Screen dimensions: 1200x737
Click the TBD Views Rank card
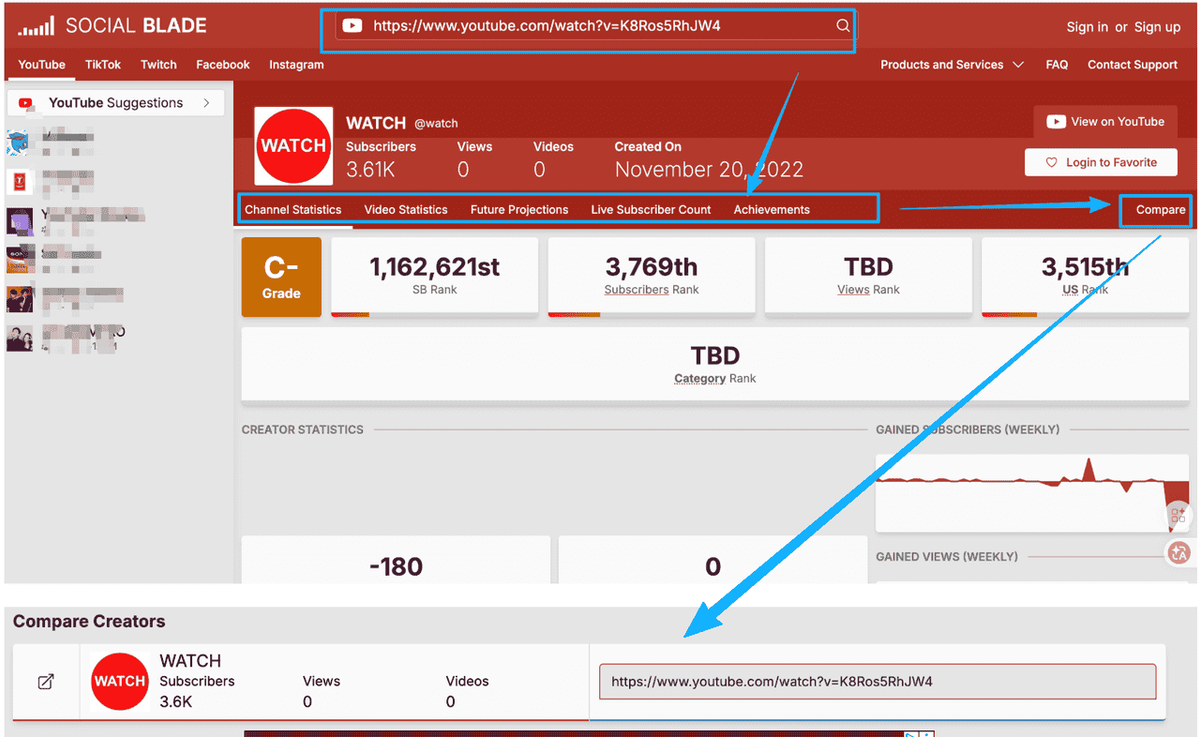(868, 277)
